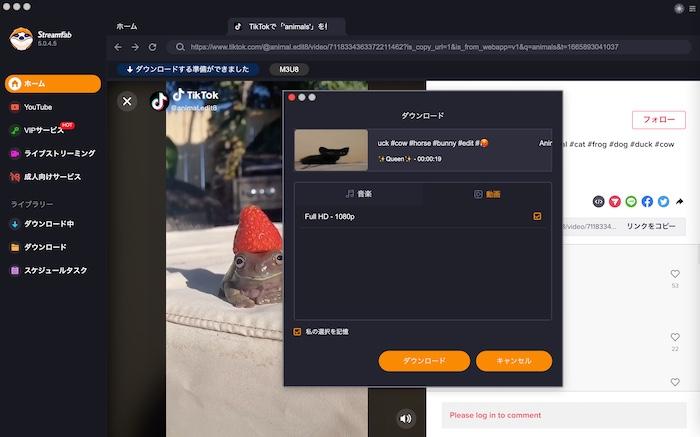Go back with the browser back arrow
This screenshot has height=437, width=700.
coord(118,47)
